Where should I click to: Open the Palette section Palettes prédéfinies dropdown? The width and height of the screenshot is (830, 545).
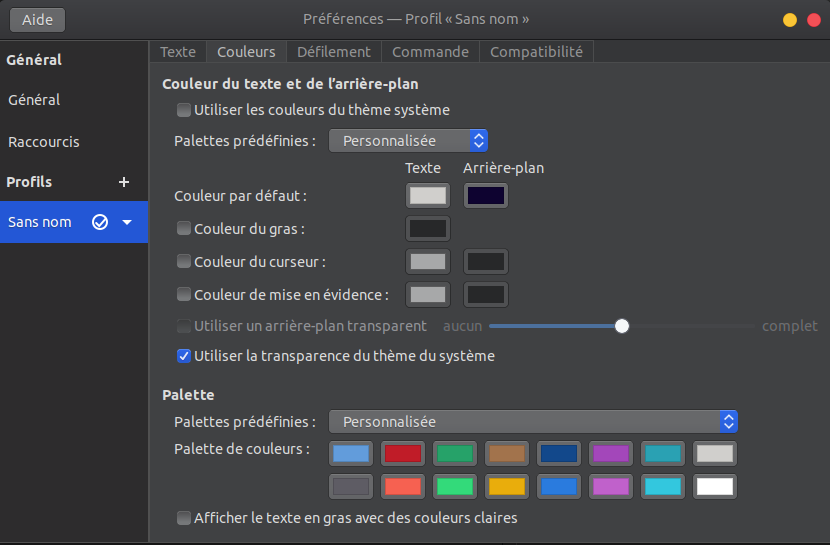tap(533, 422)
